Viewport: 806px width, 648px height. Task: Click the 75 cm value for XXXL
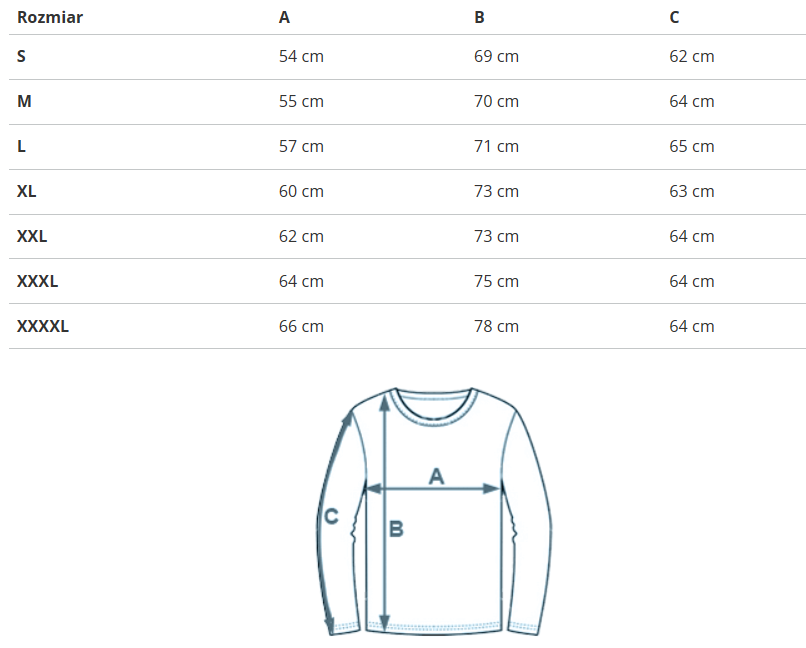tap(496, 281)
